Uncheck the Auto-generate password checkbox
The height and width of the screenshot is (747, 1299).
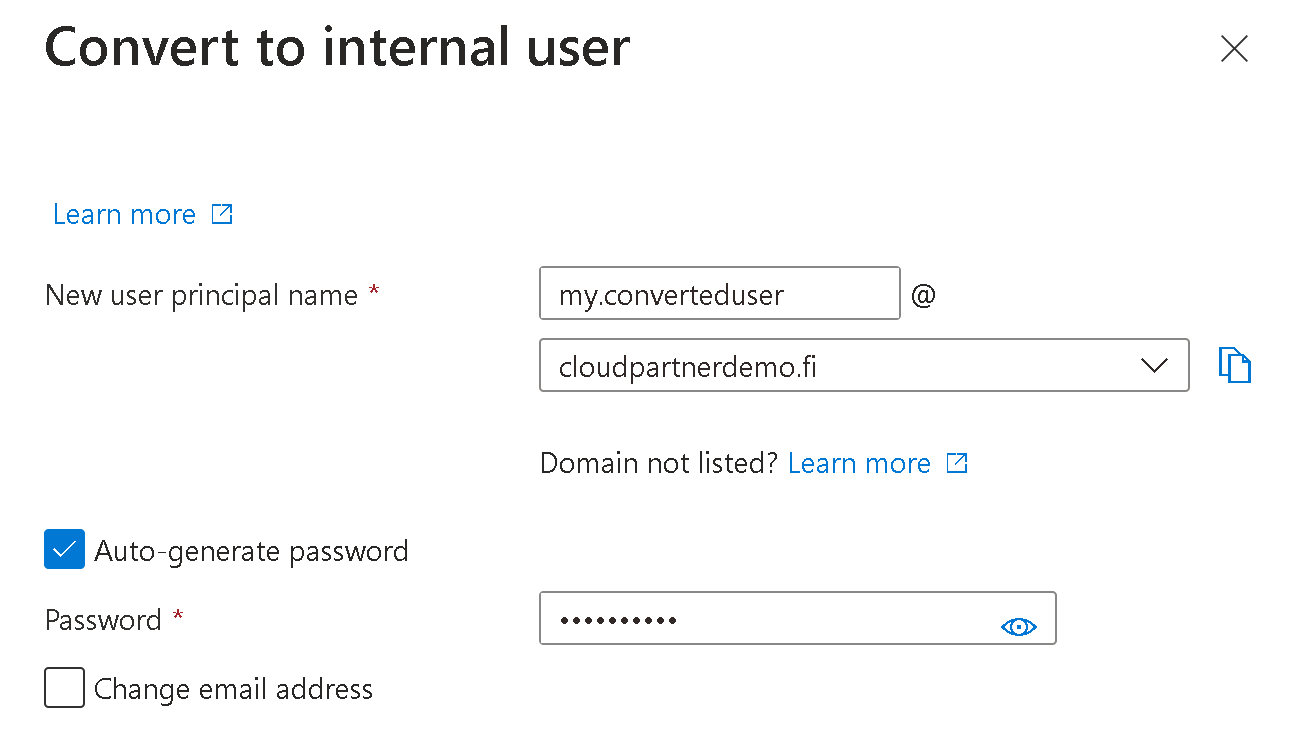65,550
